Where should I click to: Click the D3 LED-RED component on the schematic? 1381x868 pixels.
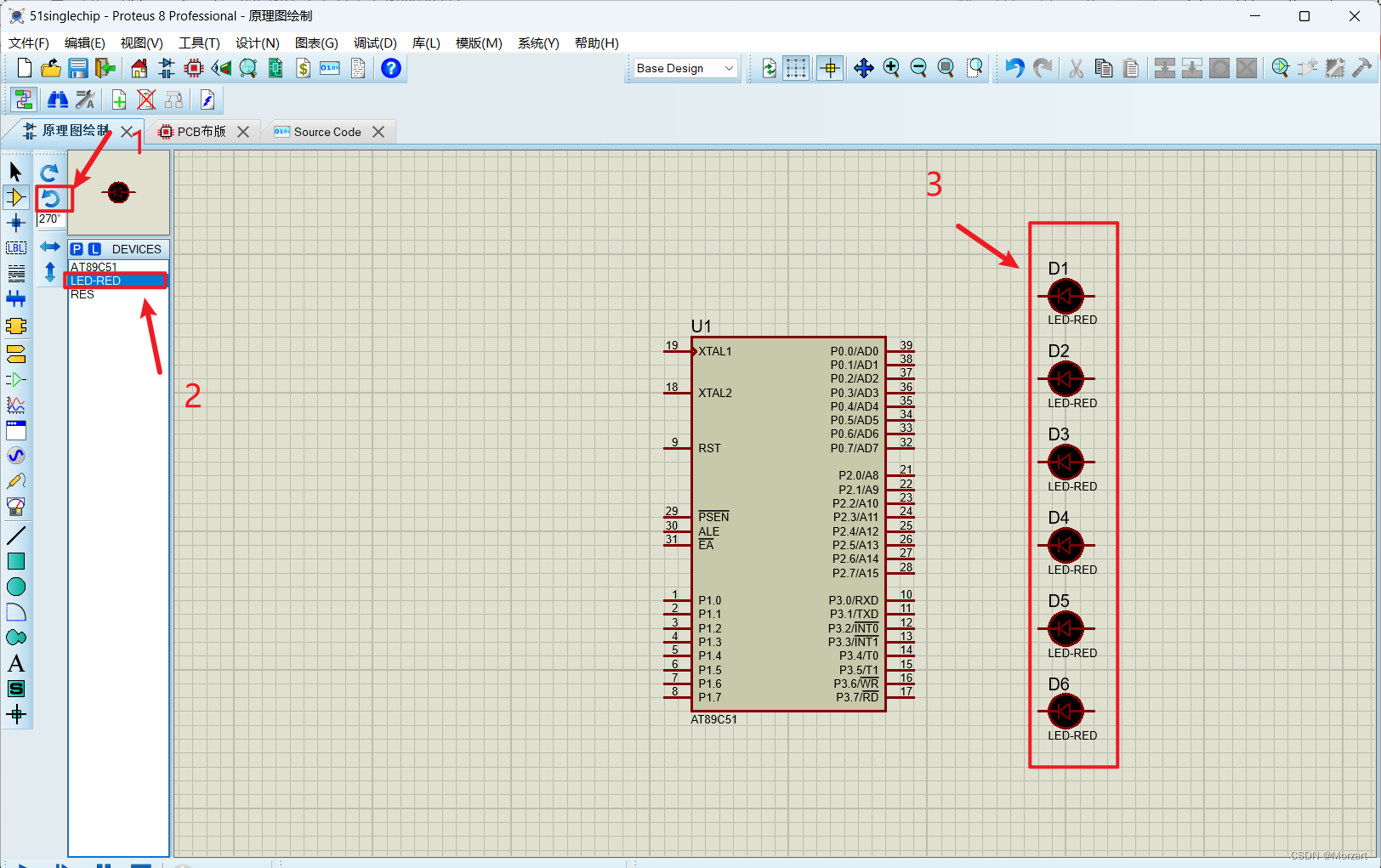pos(1066,462)
